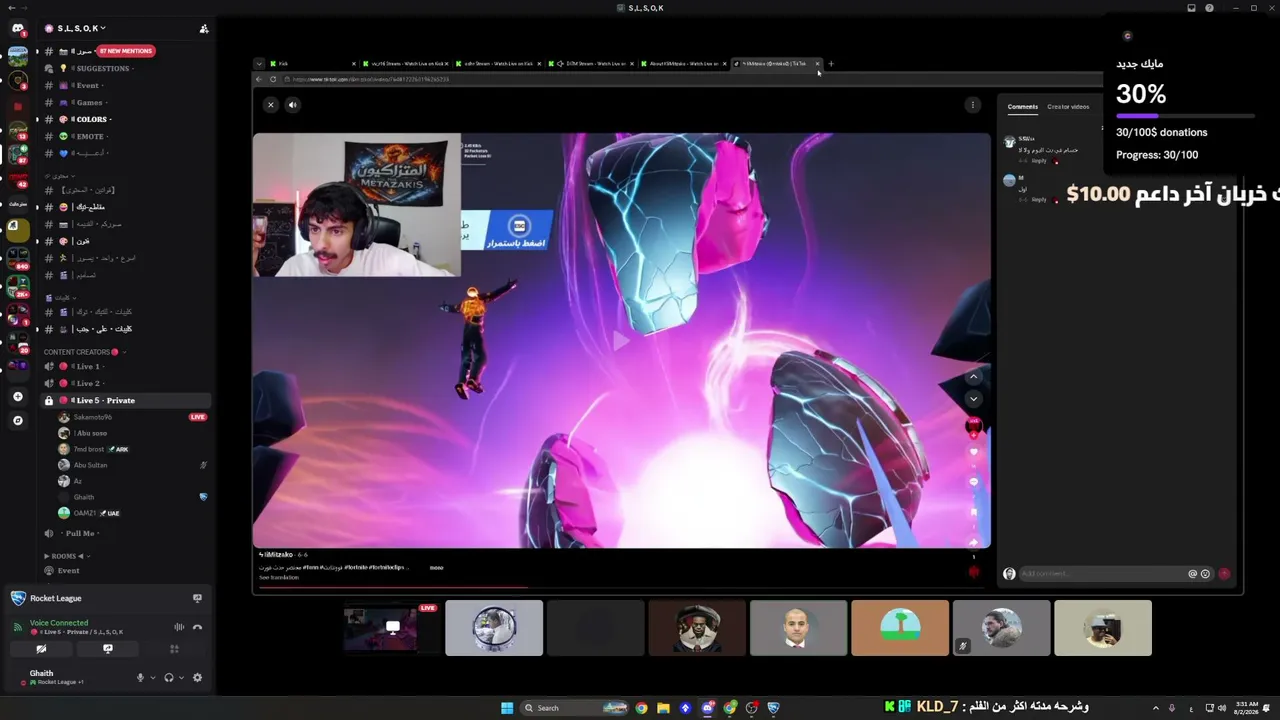
Task: Open the discover servers compass icon
Action: (18, 421)
